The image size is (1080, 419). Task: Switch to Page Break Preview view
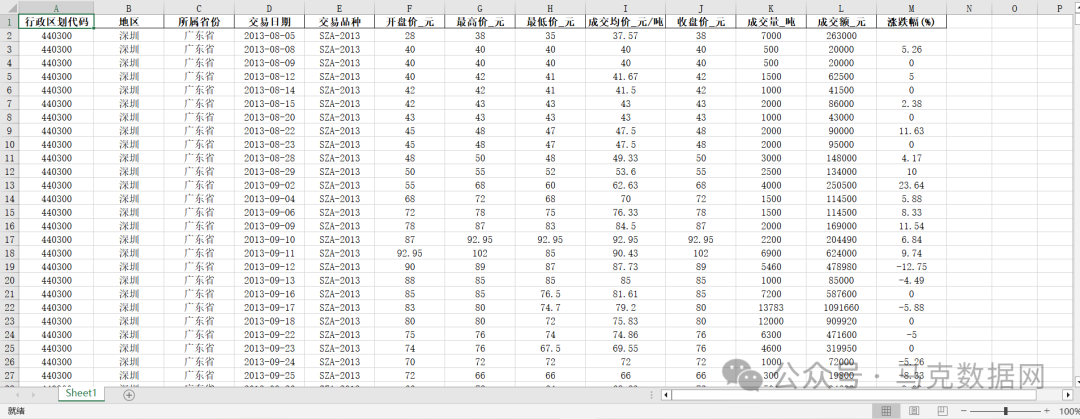point(944,411)
